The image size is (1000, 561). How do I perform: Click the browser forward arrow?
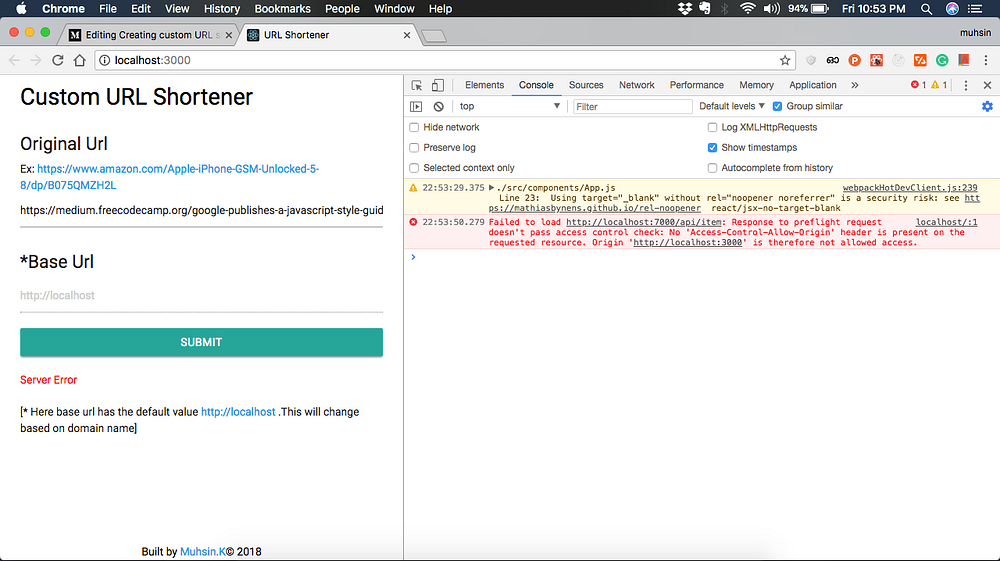click(x=36, y=60)
